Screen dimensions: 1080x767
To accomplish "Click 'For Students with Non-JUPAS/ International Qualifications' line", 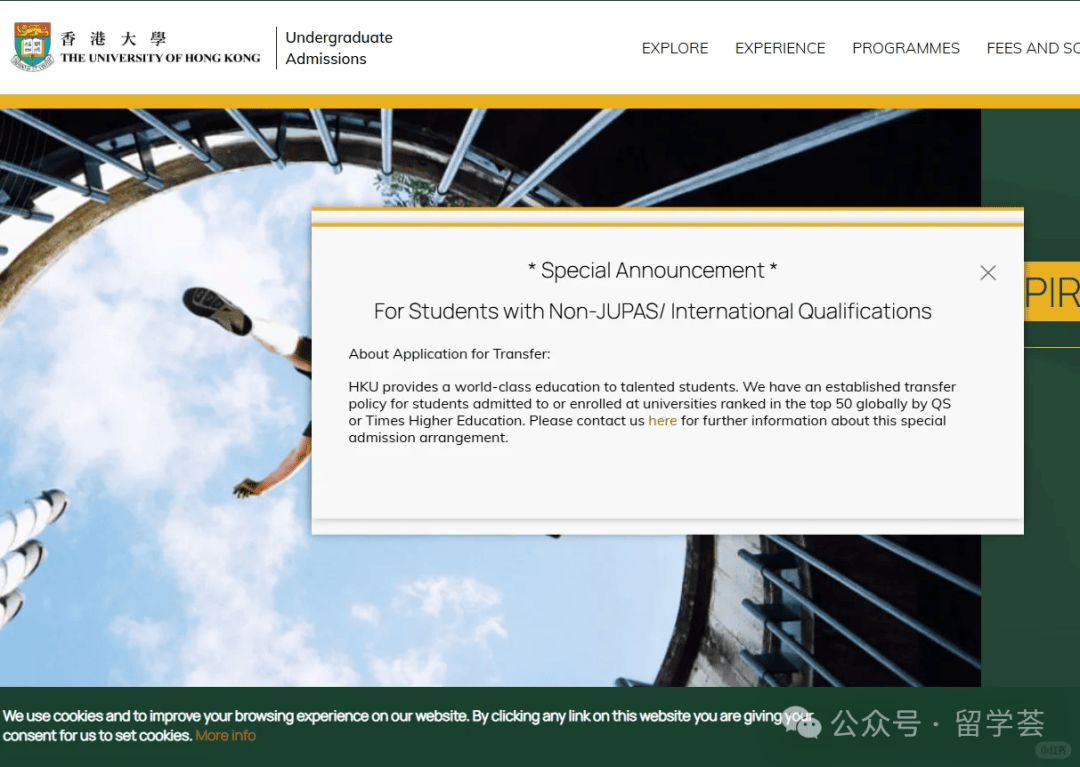I will click(652, 311).
